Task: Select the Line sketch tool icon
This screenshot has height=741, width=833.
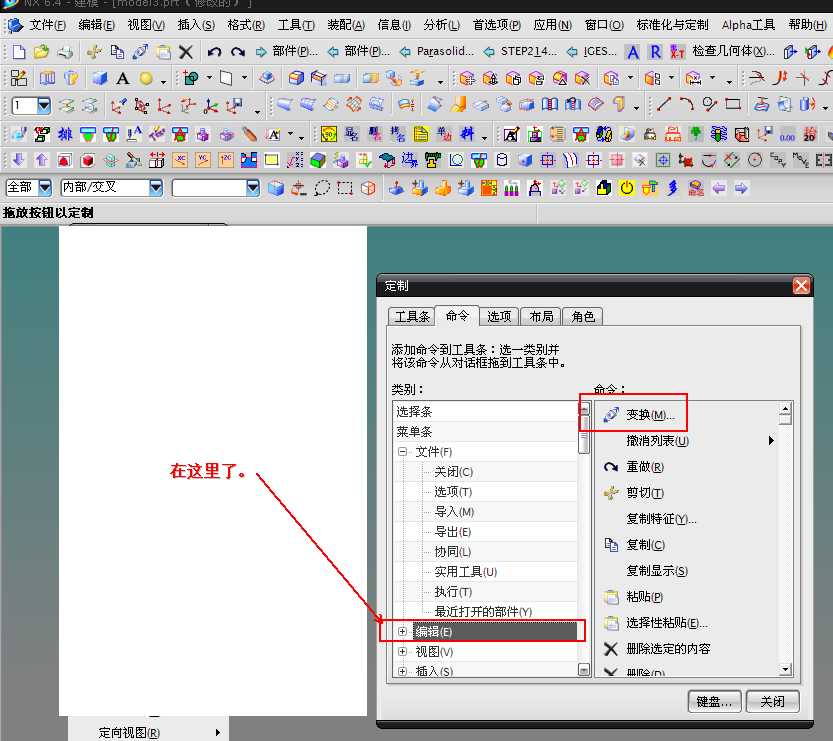Action: point(664,104)
